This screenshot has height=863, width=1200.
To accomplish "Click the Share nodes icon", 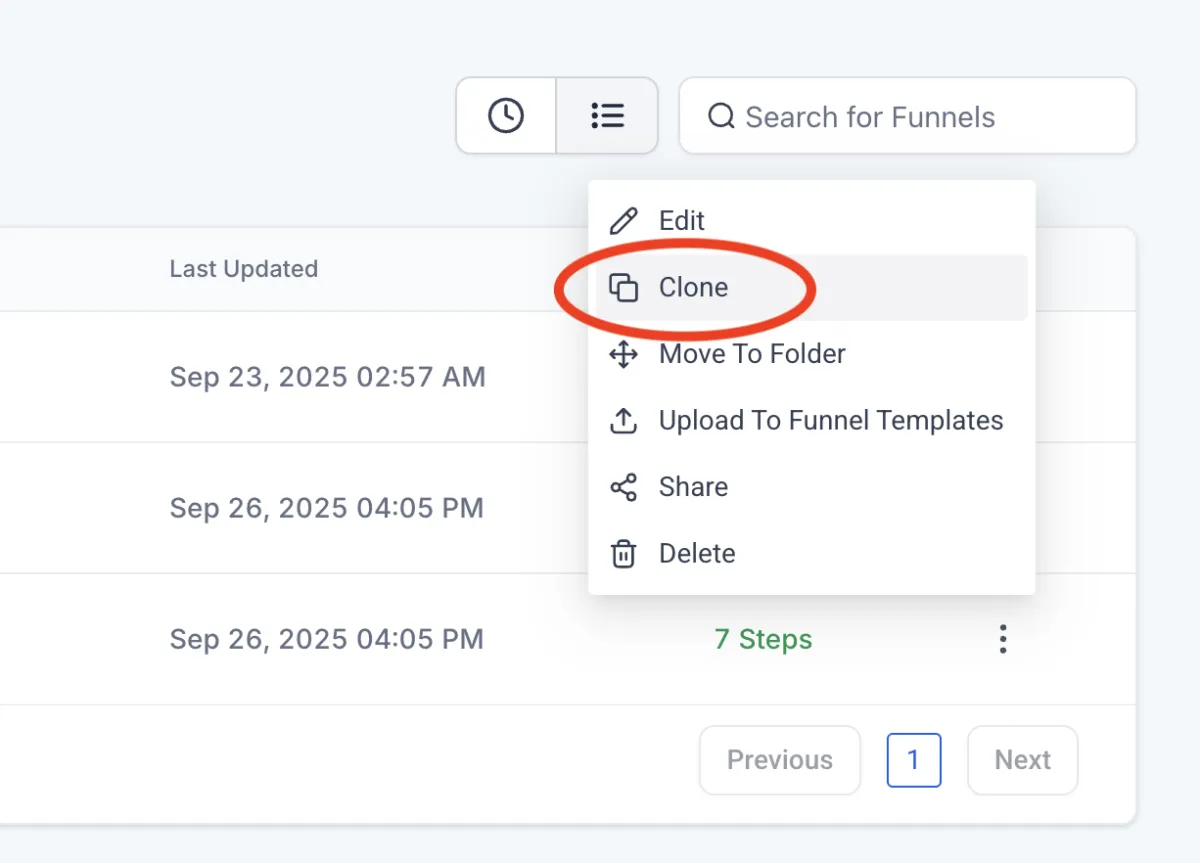I will click(624, 487).
